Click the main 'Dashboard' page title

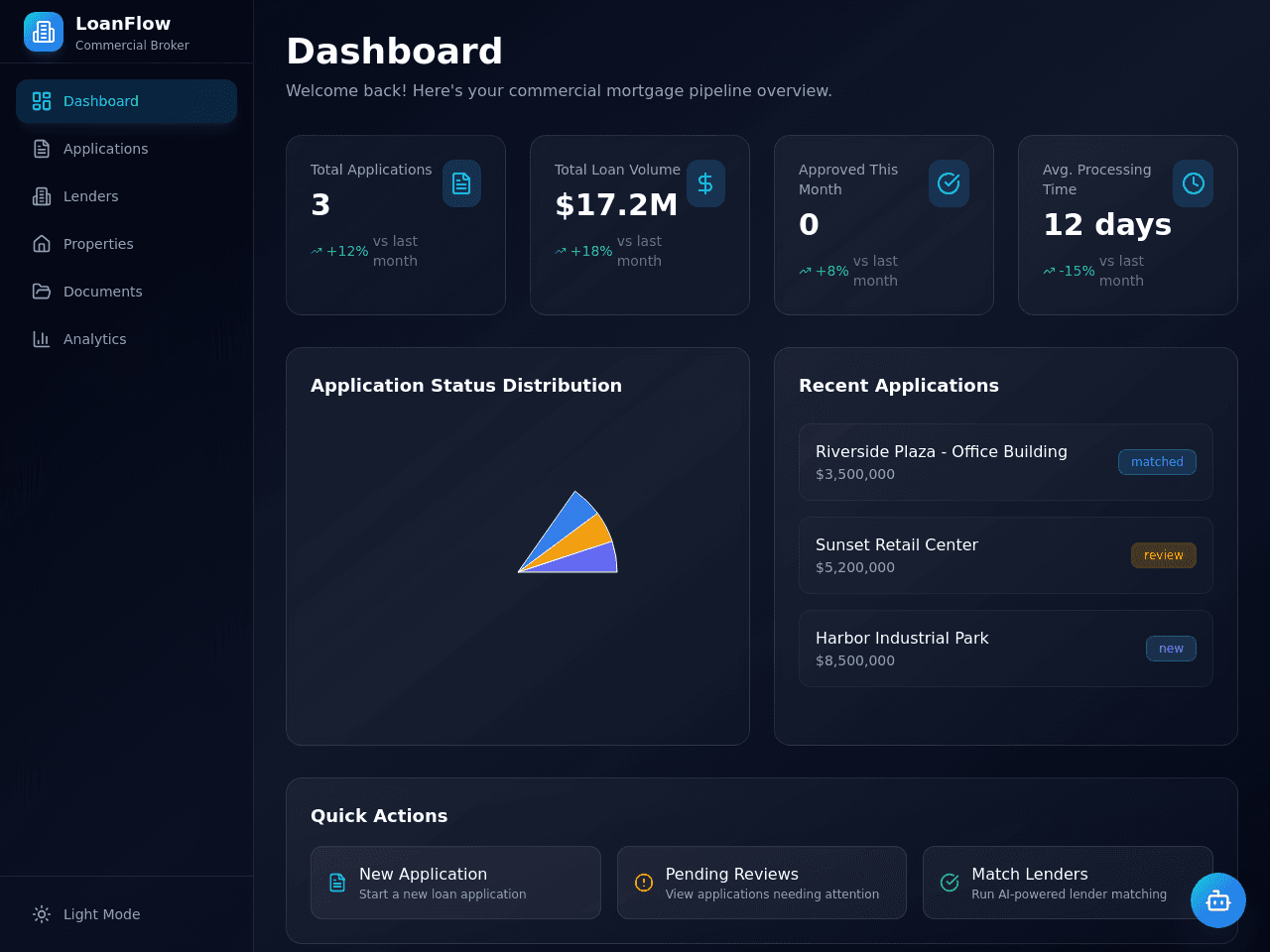[395, 52]
